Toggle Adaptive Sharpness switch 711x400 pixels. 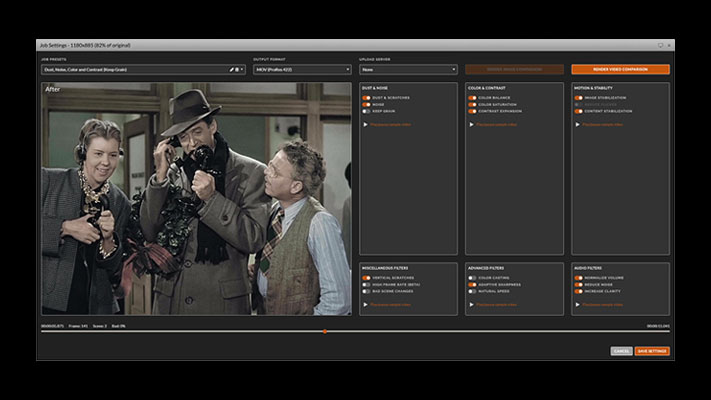pyautogui.click(x=472, y=284)
